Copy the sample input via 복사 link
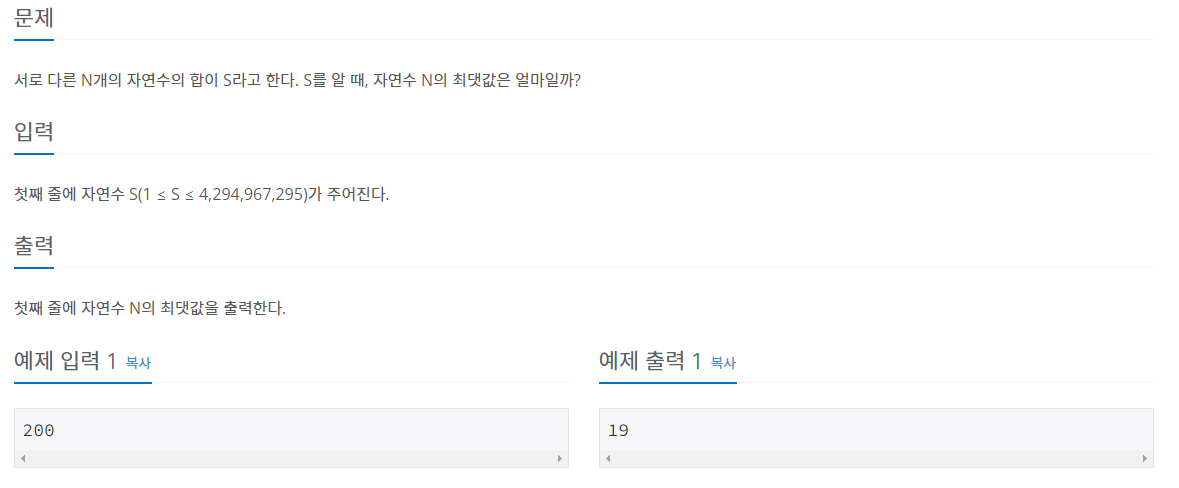The height and width of the screenshot is (488, 1179). [x=138, y=362]
